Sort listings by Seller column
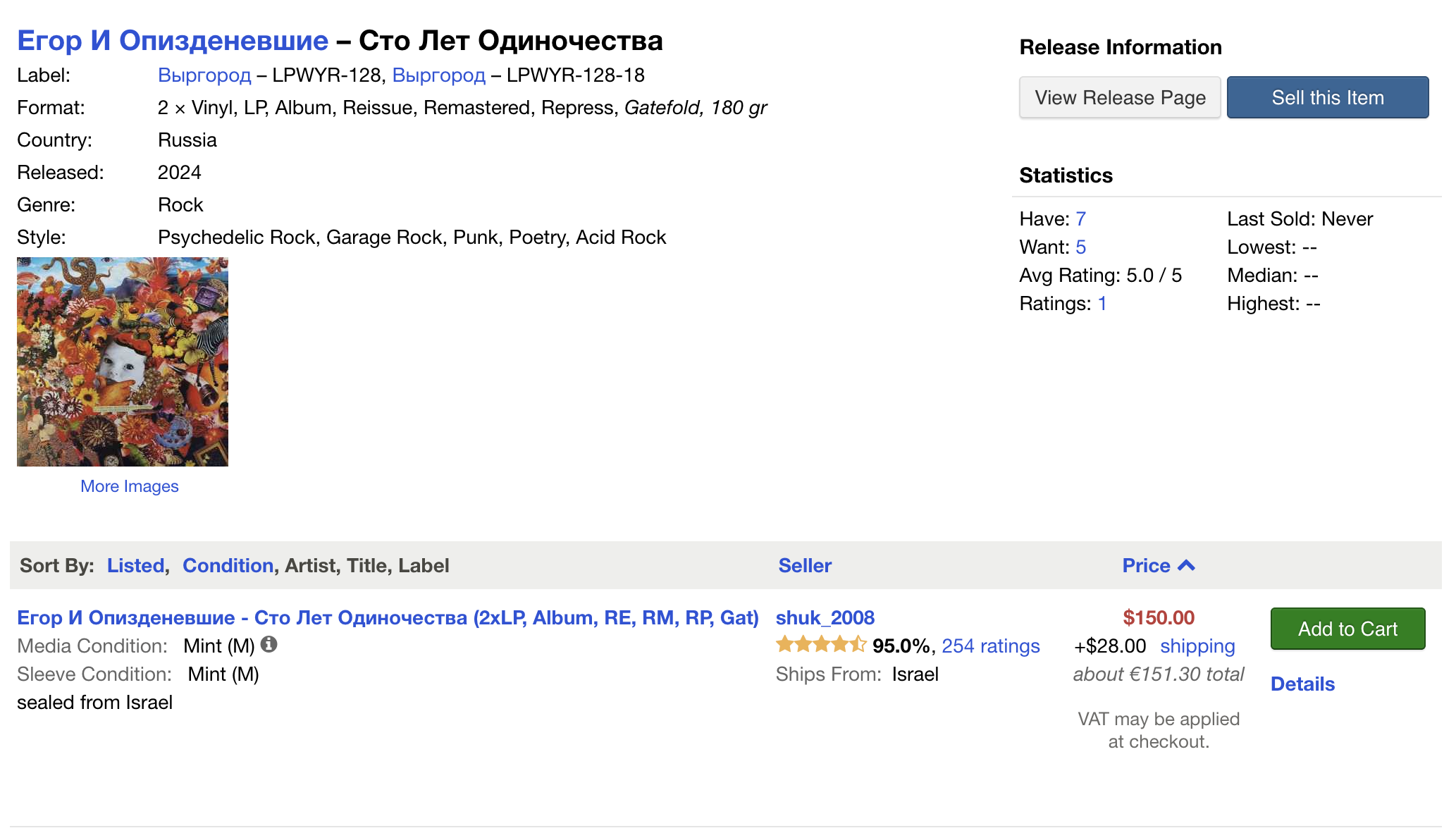1456x833 pixels. (x=805, y=565)
